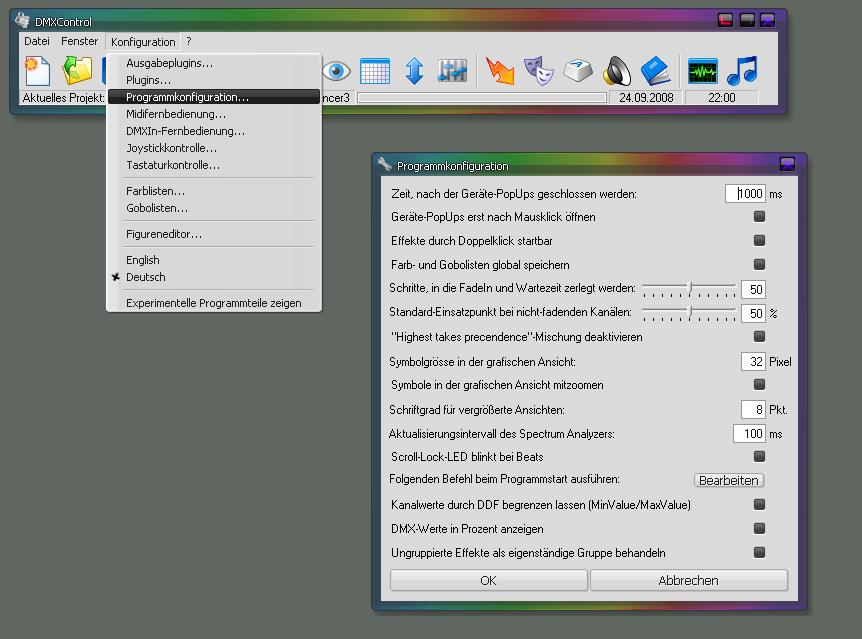Click the loudspeaker sound icon
The image size is (862, 639).
617,71
